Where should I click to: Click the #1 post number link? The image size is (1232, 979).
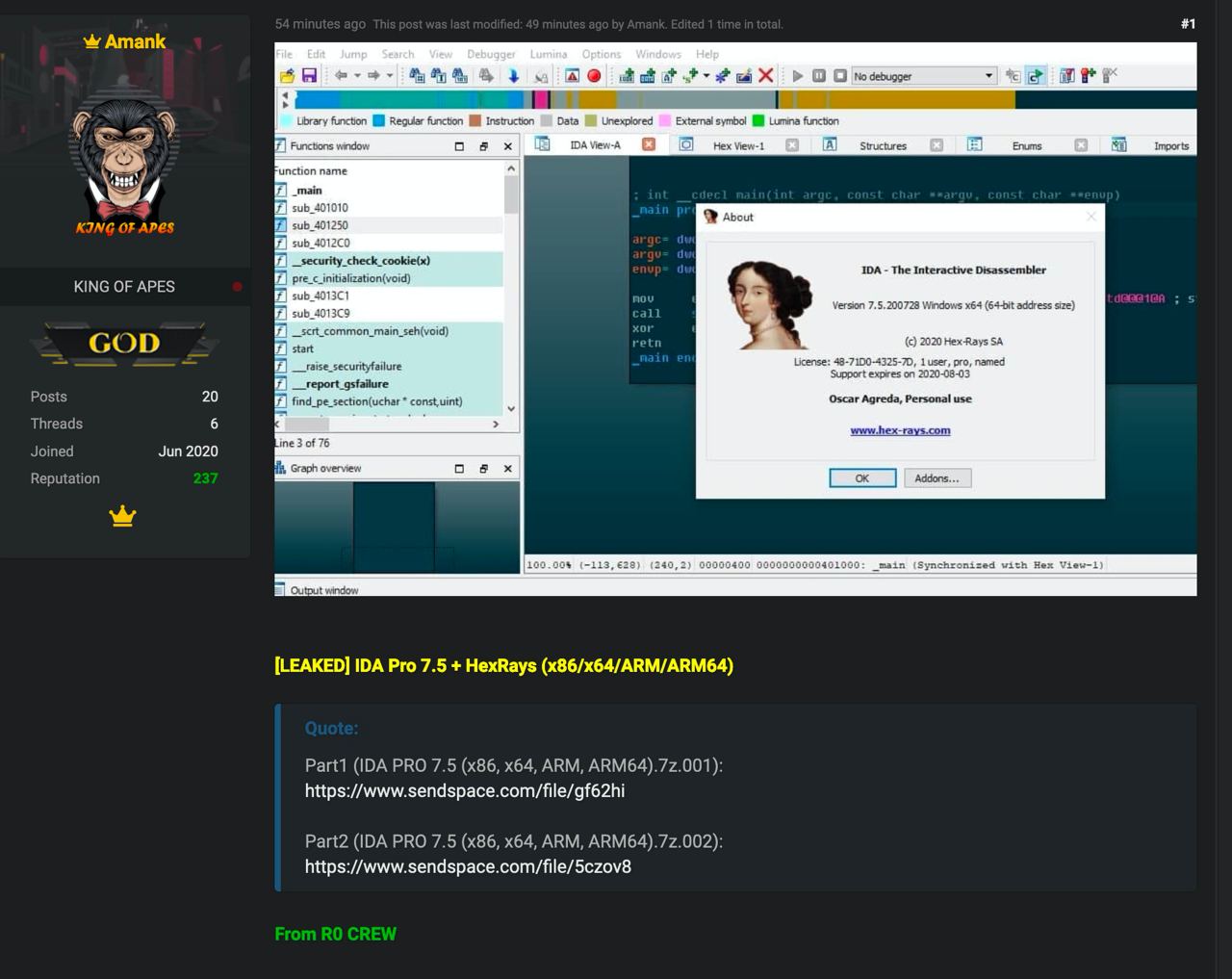tap(1188, 24)
